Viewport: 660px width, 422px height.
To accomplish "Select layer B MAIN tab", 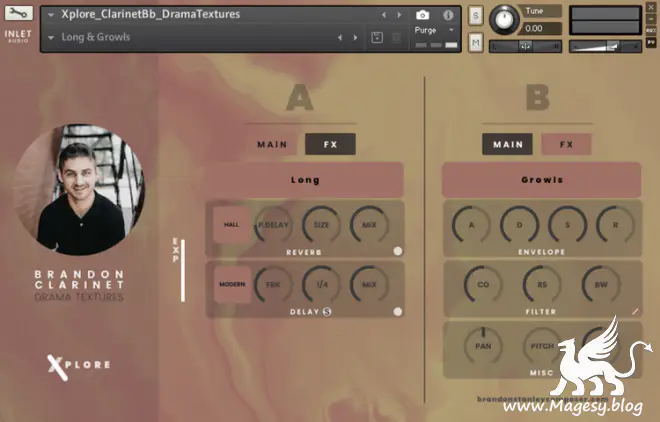I will click(x=507, y=144).
